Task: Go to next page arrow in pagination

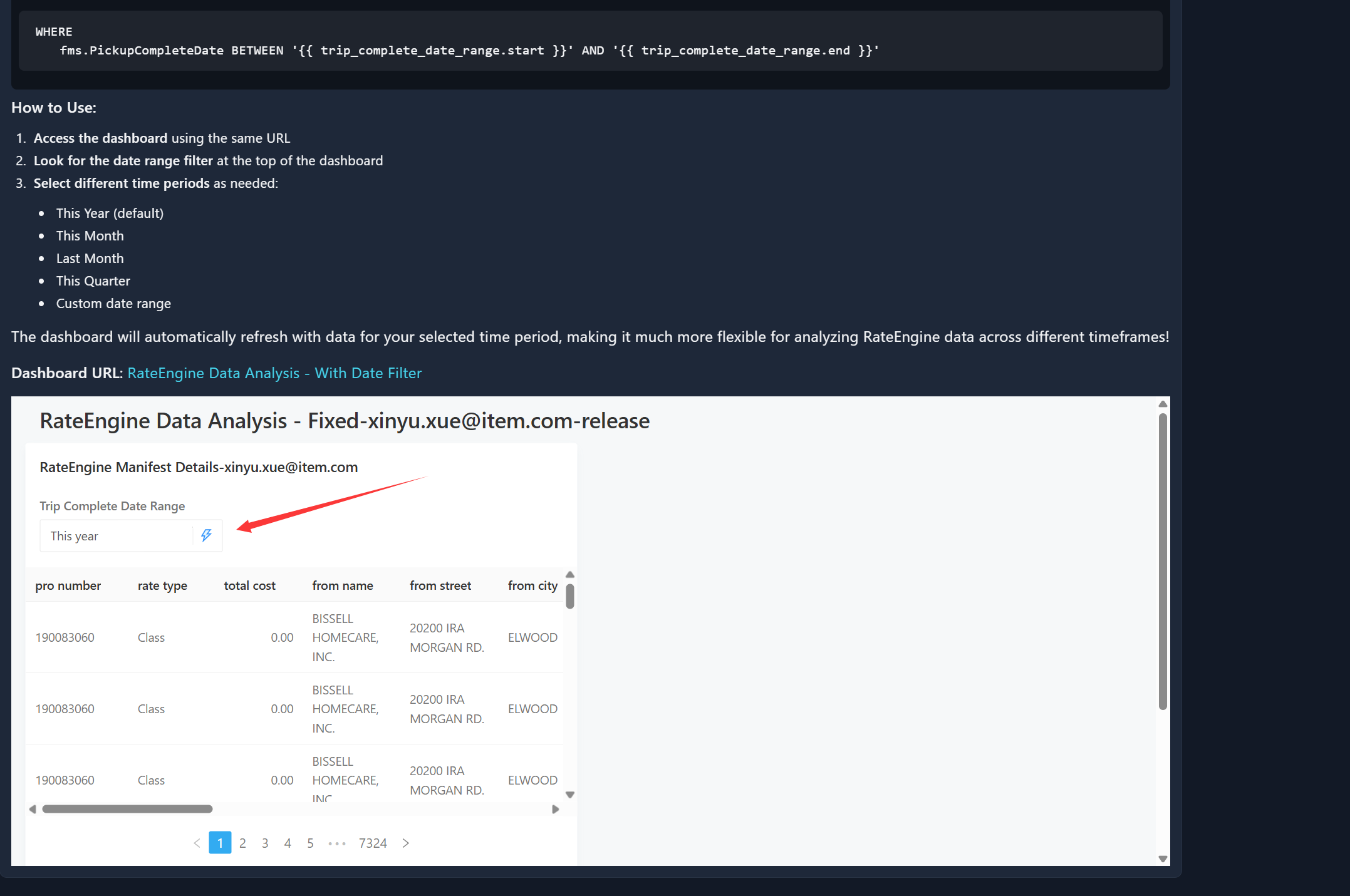Action: [x=405, y=843]
